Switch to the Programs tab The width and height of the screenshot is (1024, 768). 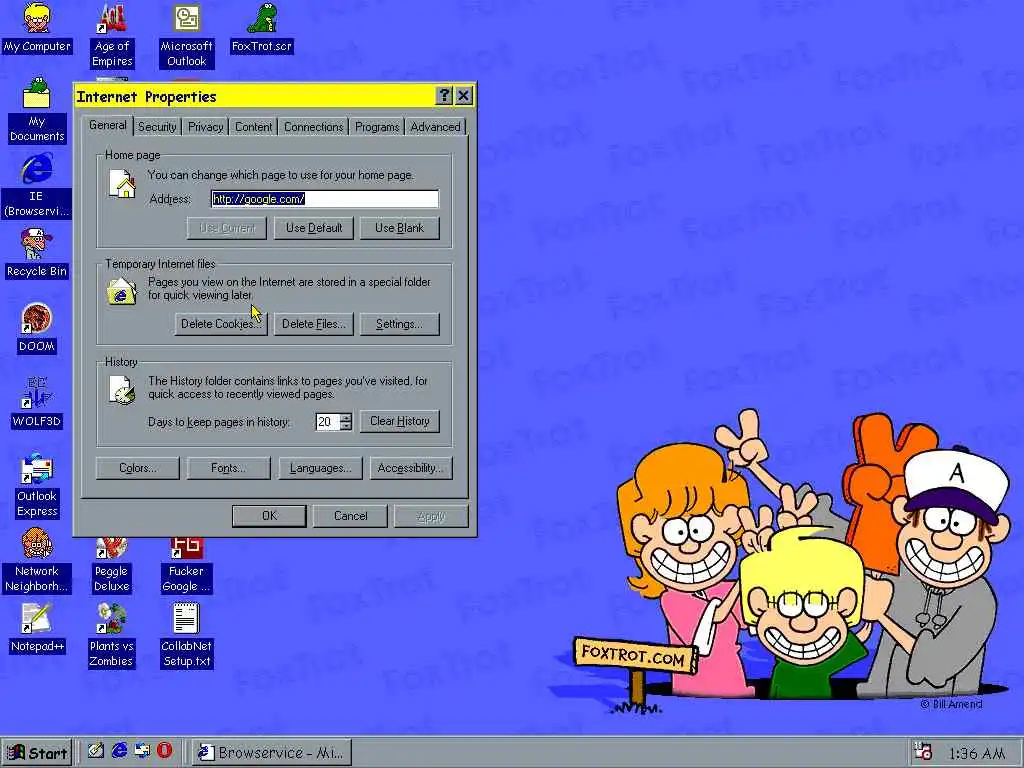pos(377,127)
